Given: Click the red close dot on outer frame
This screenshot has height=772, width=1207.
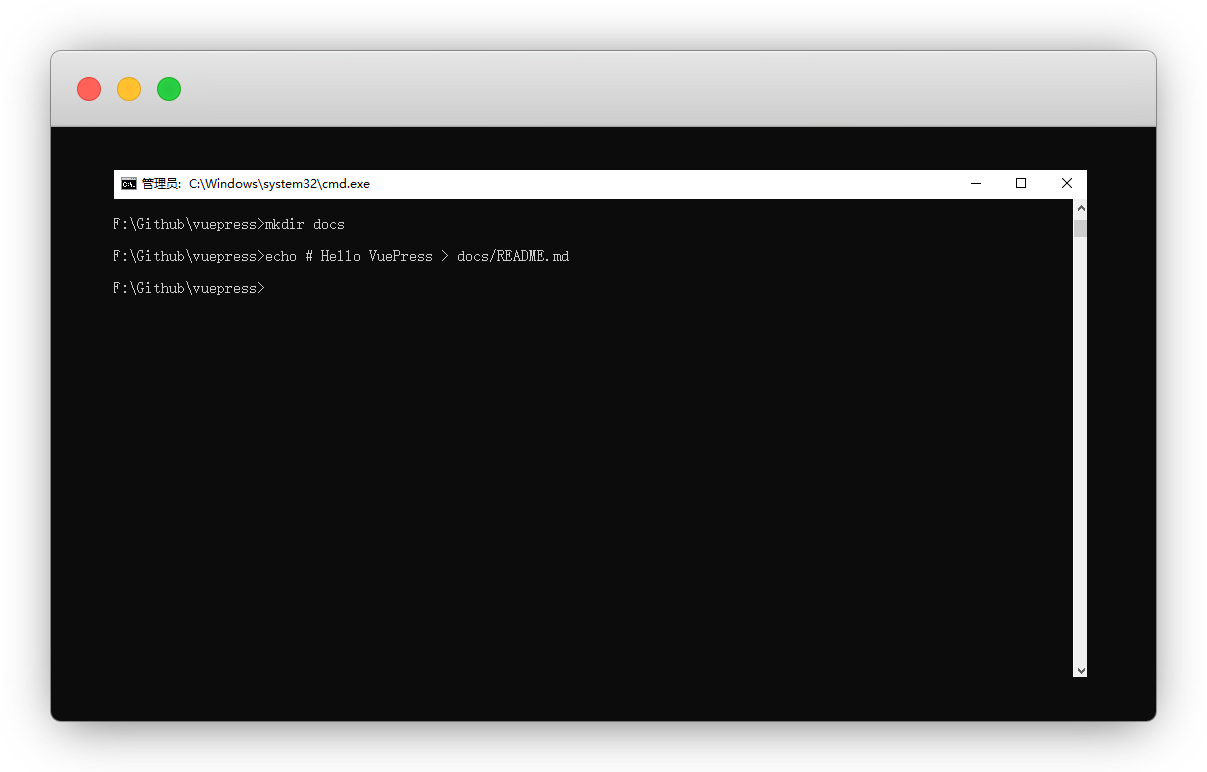Looking at the screenshot, I should [x=89, y=89].
